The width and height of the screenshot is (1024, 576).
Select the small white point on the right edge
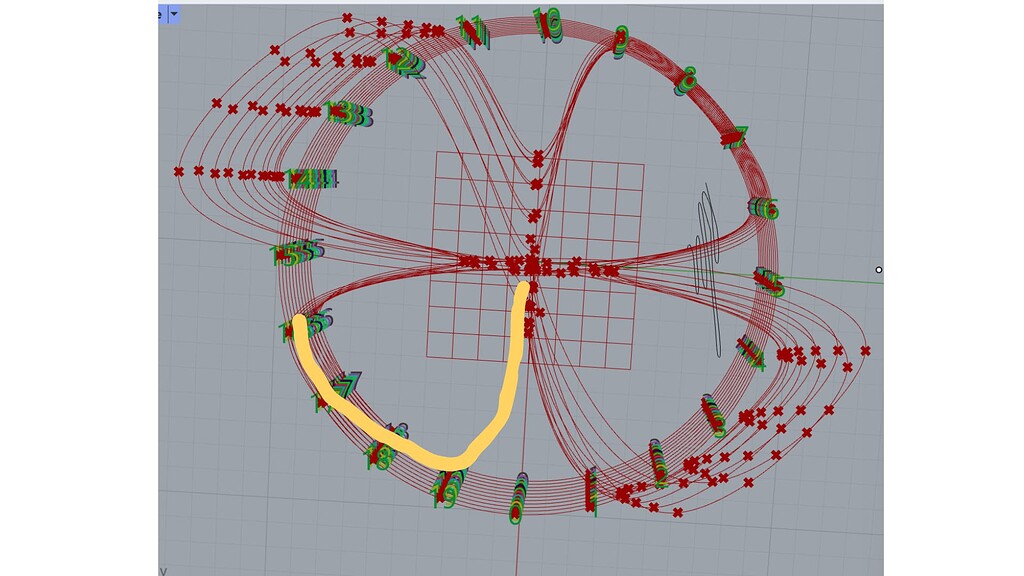879,270
